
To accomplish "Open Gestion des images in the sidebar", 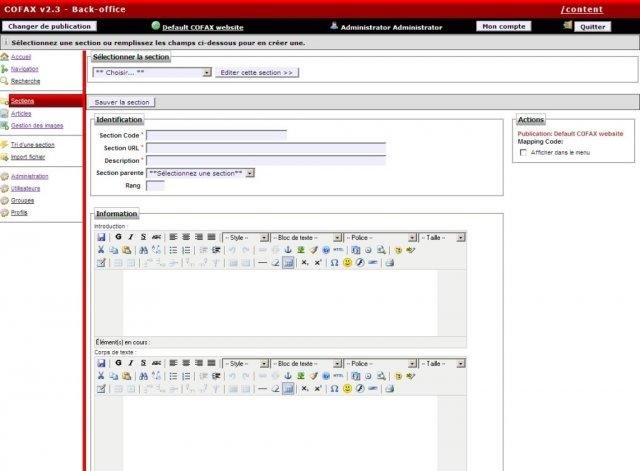I will point(37,125).
